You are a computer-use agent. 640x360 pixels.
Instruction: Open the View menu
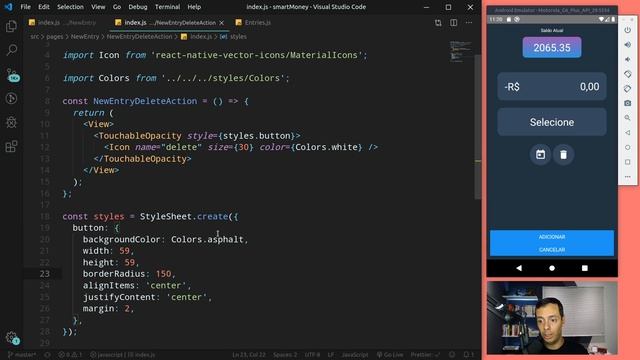tap(98, 7)
